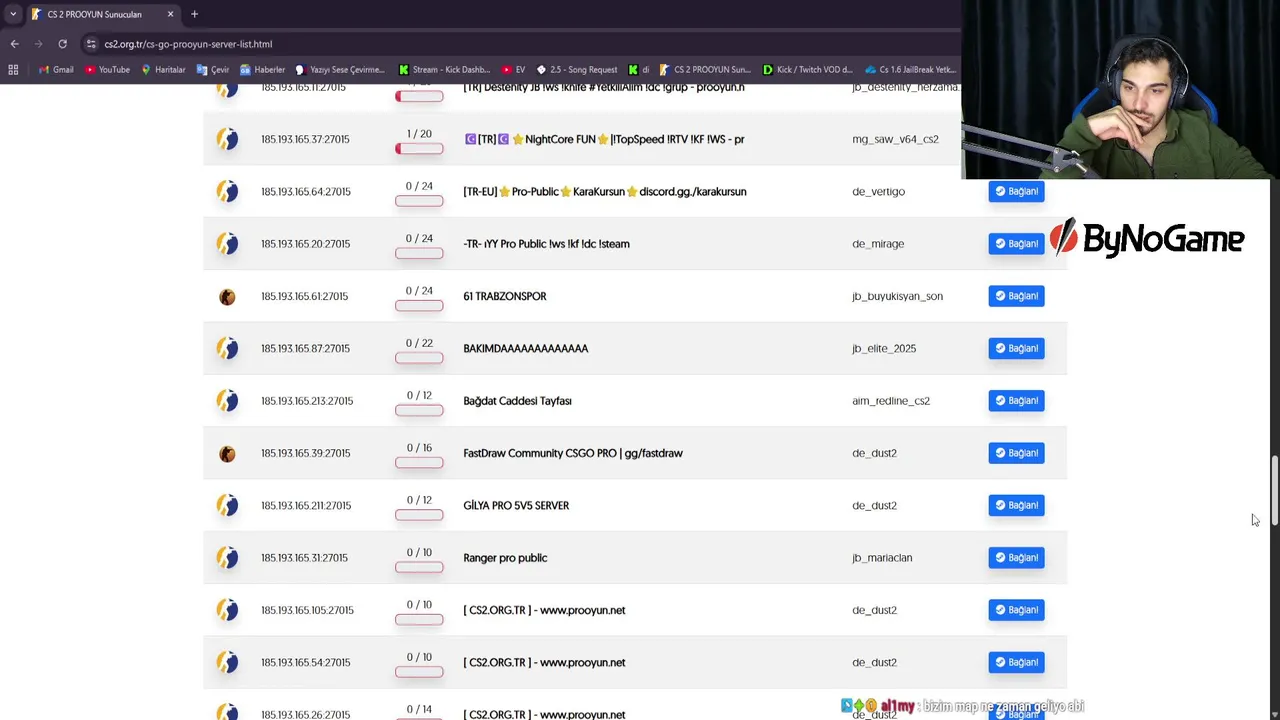
Task: Open the Chrome apps grid
Action: coord(13,70)
